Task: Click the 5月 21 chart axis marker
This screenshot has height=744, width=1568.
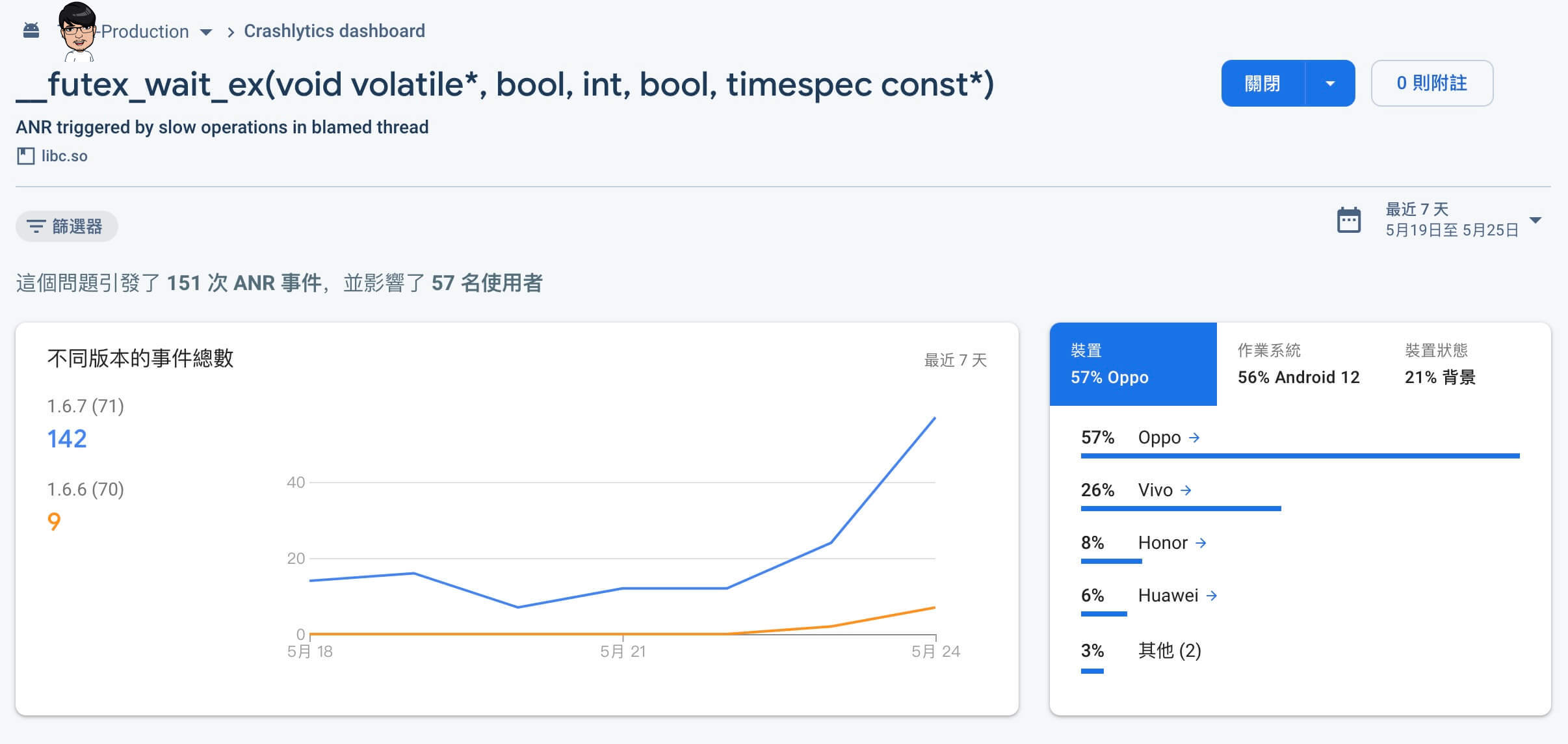Action: [x=623, y=651]
